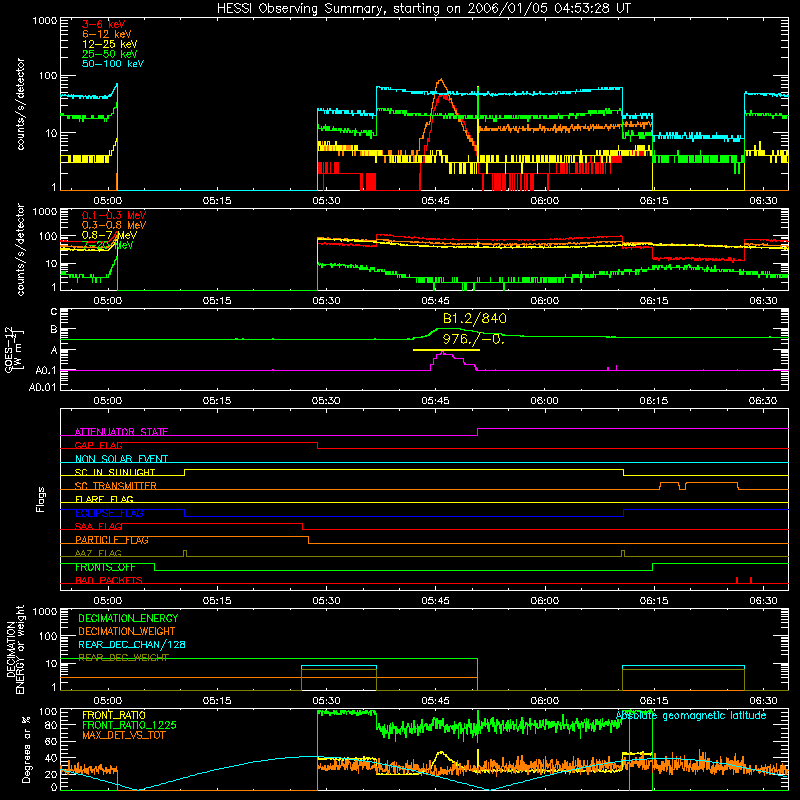The height and width of the screenshot is (800, 800).
Task: Click '06:00' tick under the MeV panel
Action: click(x=545, y=301)
